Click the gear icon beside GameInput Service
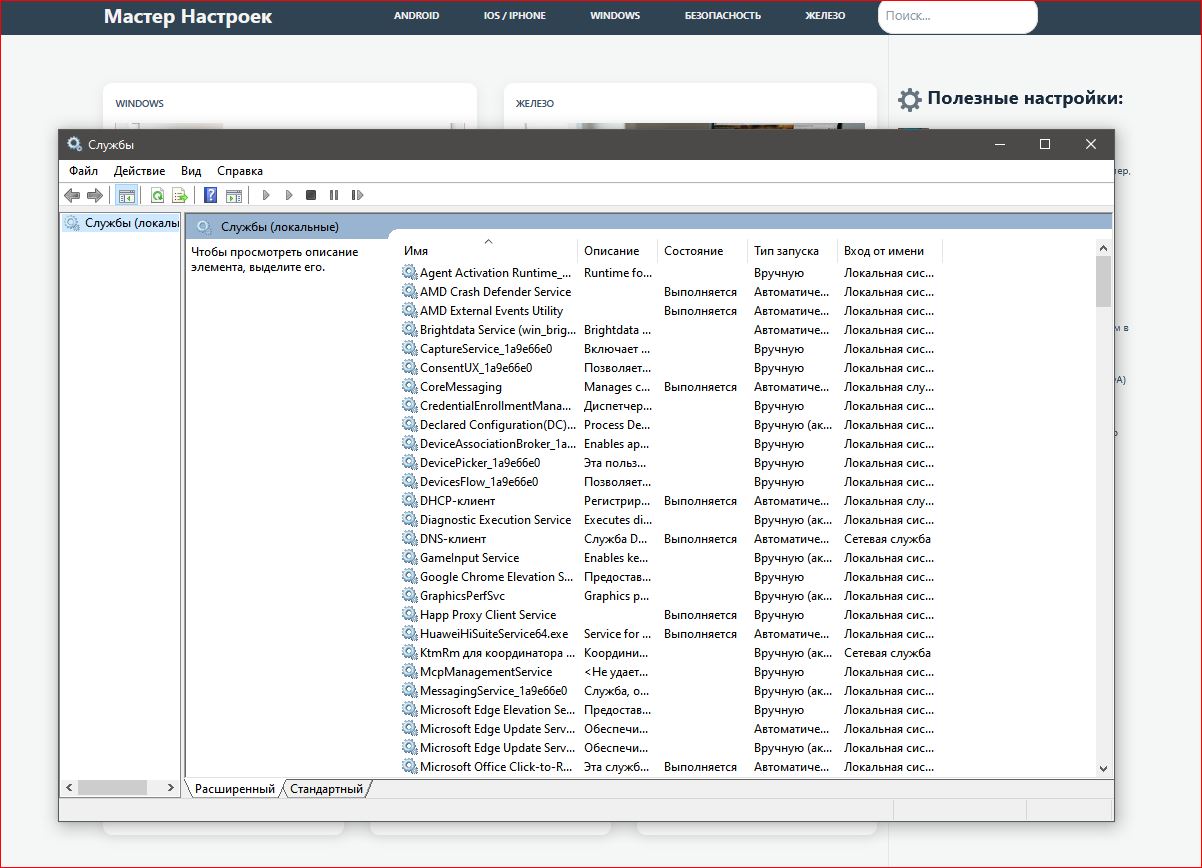The image size is (1202, 868). point(410,558)
